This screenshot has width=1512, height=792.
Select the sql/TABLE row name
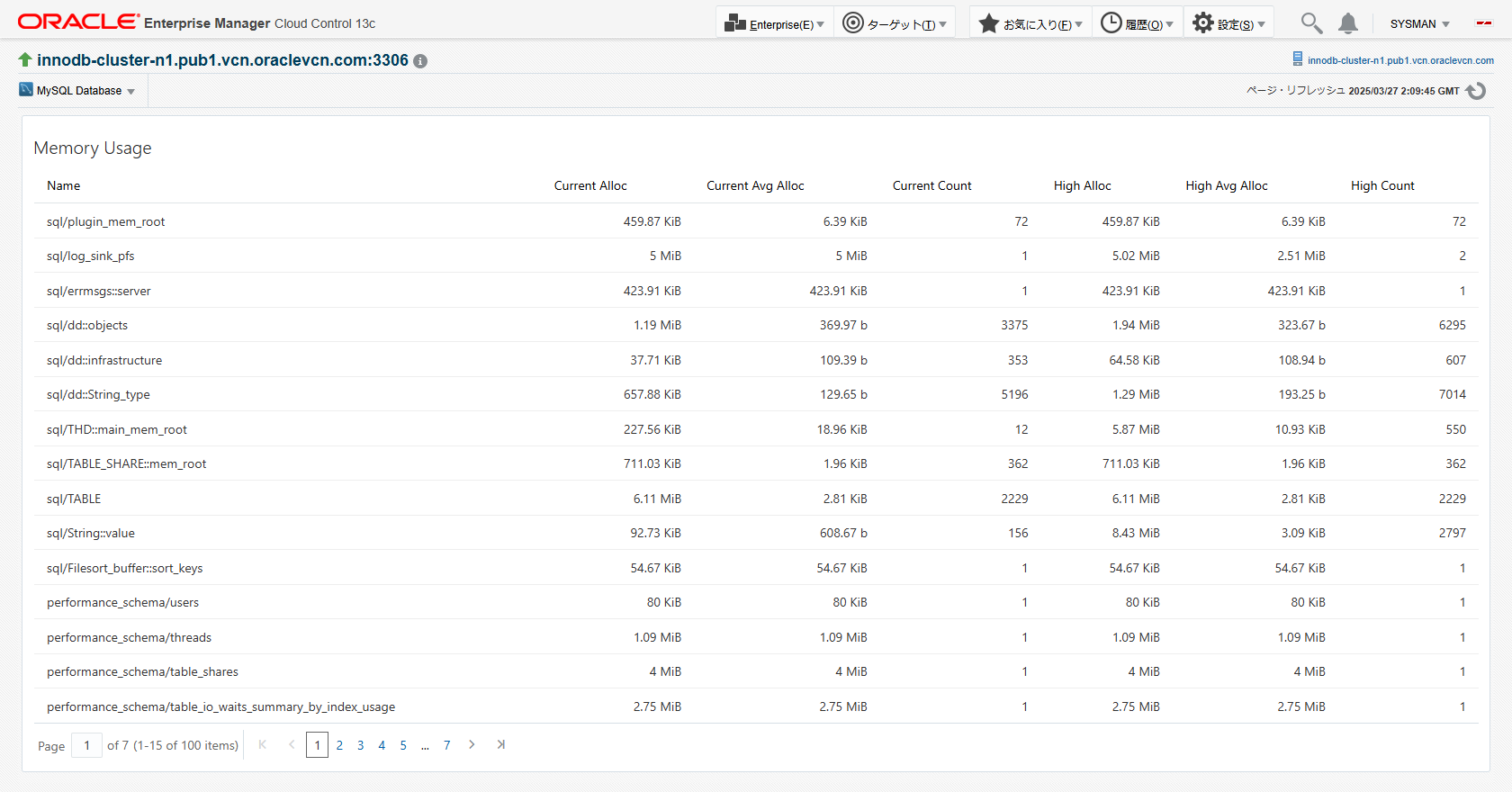[74, 499]
